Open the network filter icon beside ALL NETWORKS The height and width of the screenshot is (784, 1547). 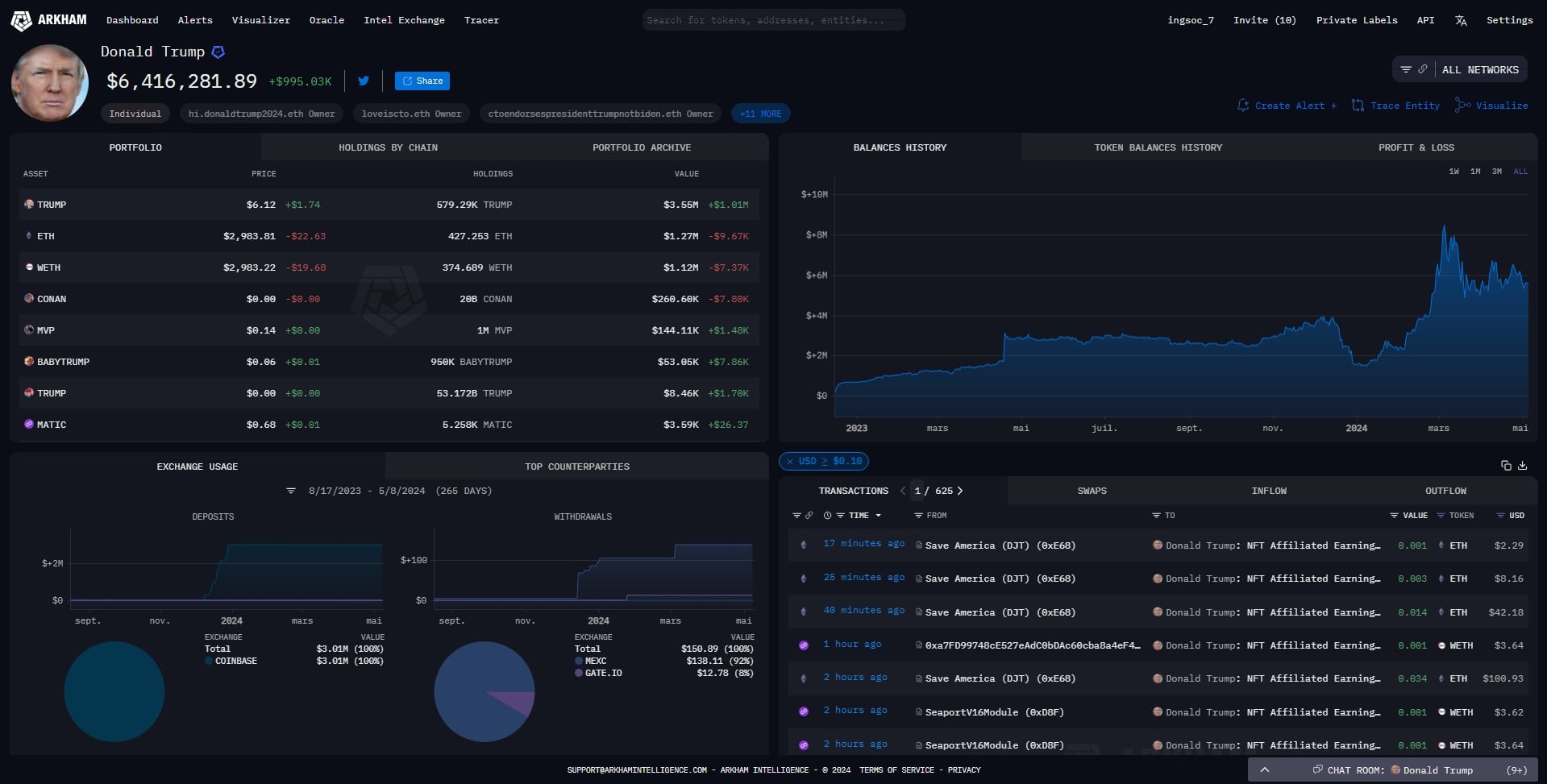pyautogui.click(x=1406, y=69)
